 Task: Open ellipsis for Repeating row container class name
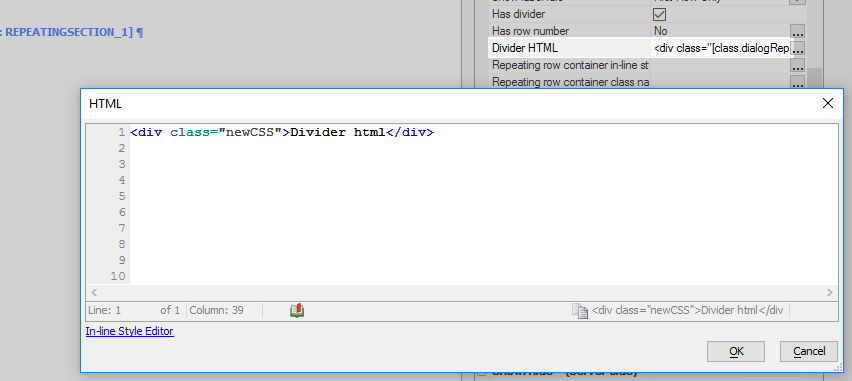[797, 82]
